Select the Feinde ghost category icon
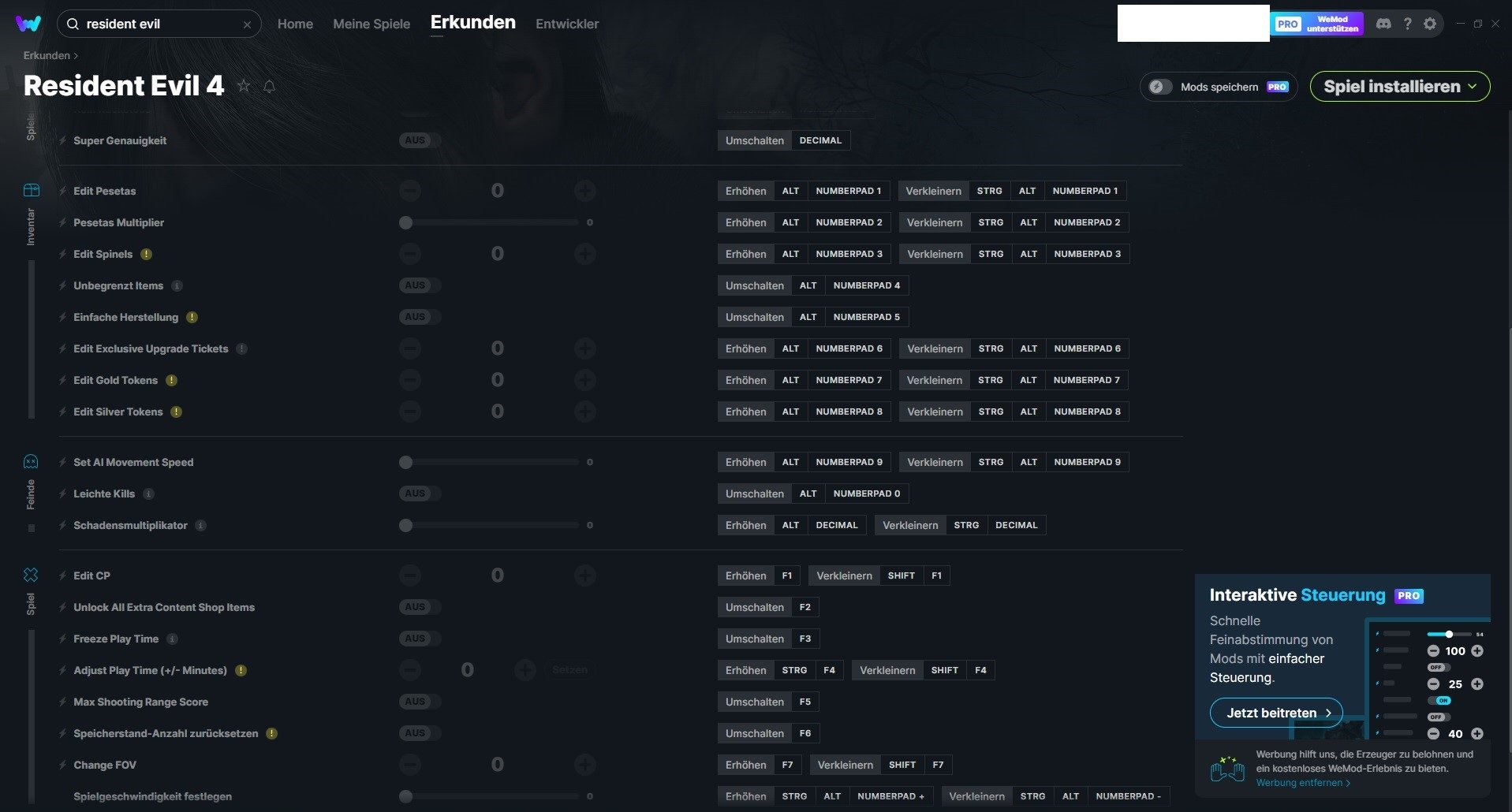The image size is (1512, 812). (x=31, y=461)
